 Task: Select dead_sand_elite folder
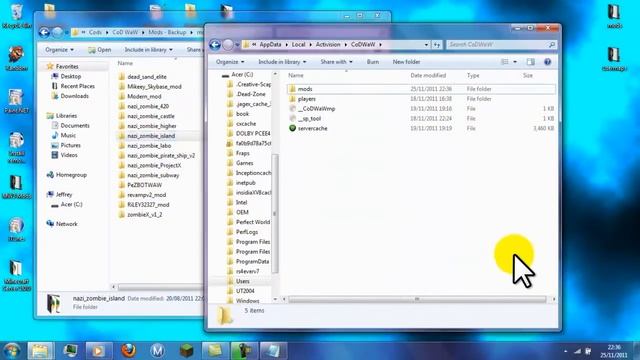pos(147,77)
